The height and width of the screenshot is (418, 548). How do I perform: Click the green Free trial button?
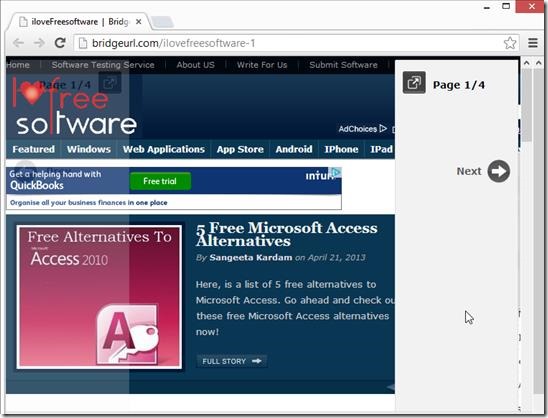[160, 181]
